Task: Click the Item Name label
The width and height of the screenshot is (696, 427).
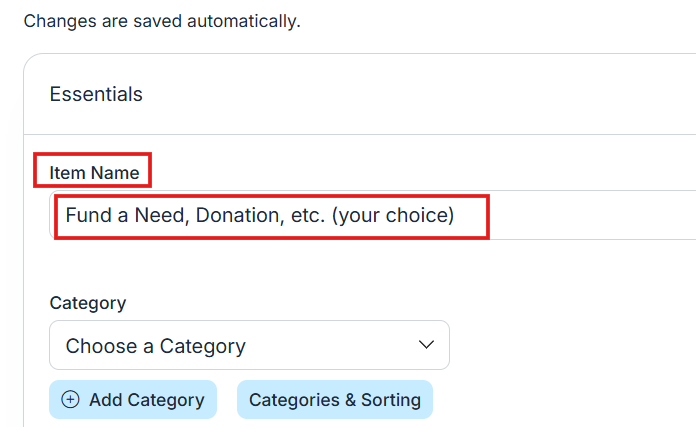Action: click(94, 172)
